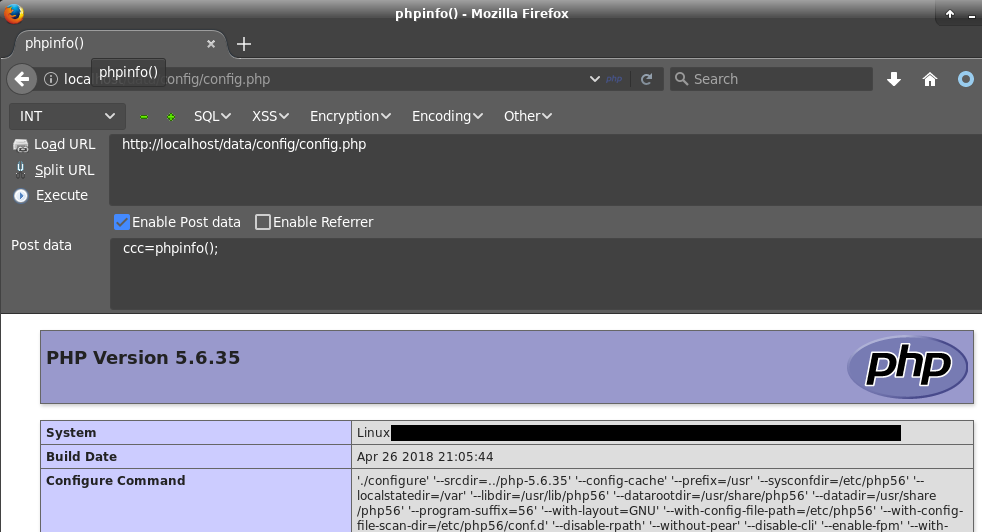Screen dimensions: 982x532
Task: Open site information icon in address bar
Action: coord(51,79)
